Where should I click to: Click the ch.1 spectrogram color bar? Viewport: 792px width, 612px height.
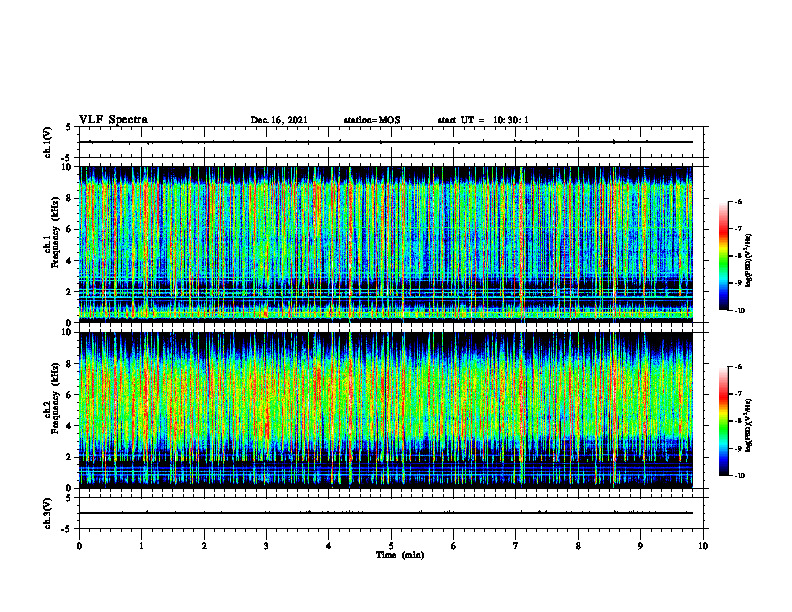pos(723,256)
